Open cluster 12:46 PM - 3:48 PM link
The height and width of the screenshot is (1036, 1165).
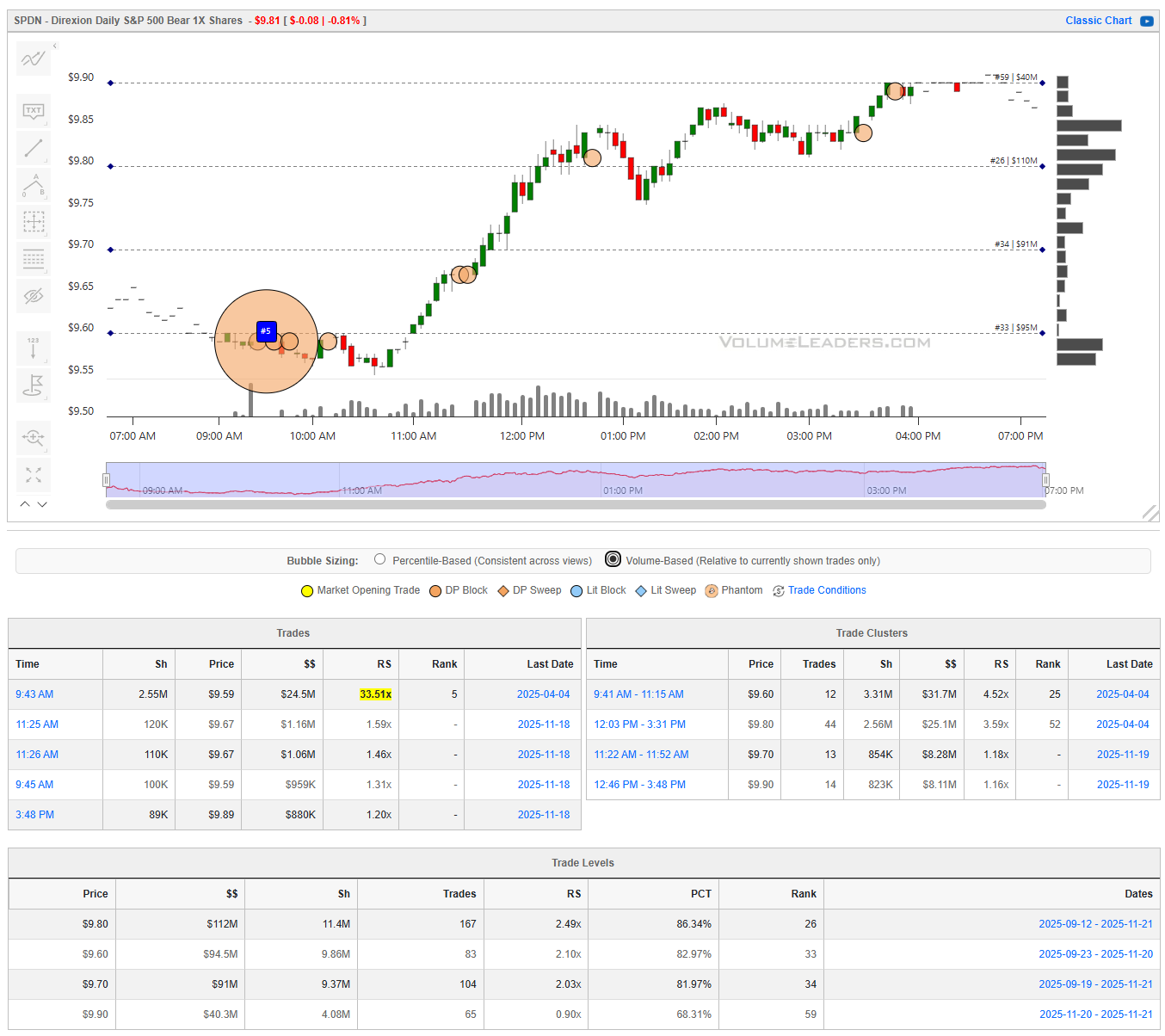[x=639, y=785]
